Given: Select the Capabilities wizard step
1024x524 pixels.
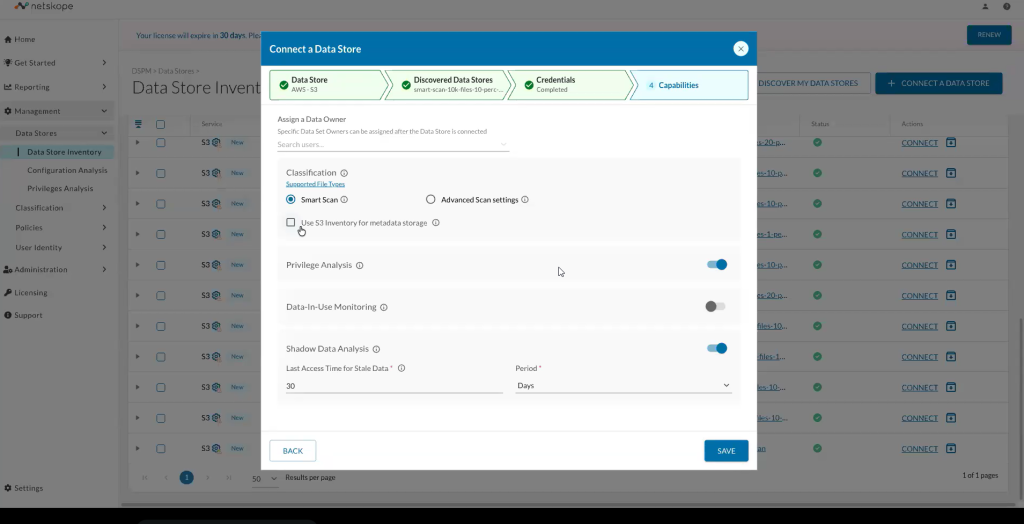Looking at the screenshot, I should tap(689, 85).
